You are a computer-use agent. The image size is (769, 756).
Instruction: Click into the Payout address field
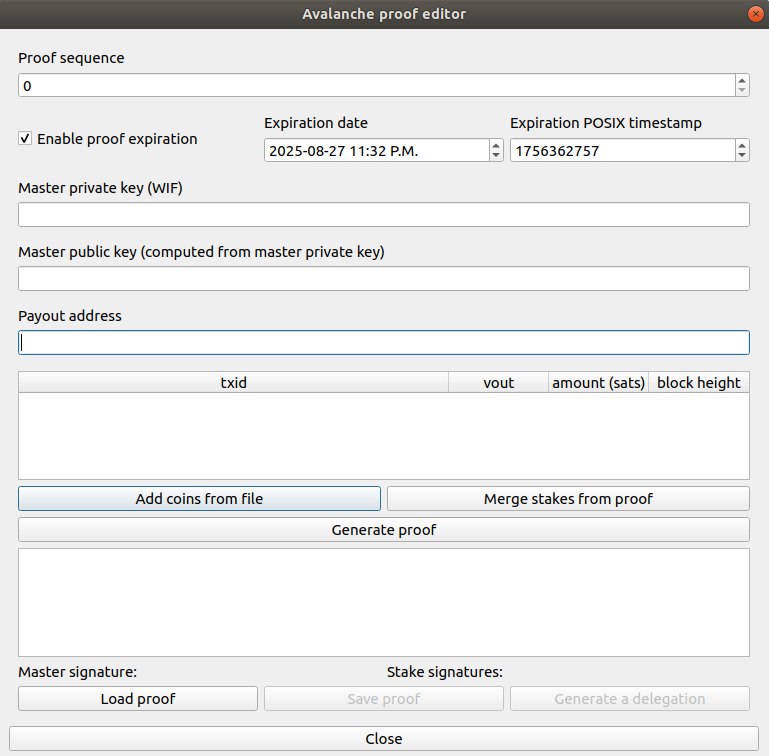pos(383,342)
